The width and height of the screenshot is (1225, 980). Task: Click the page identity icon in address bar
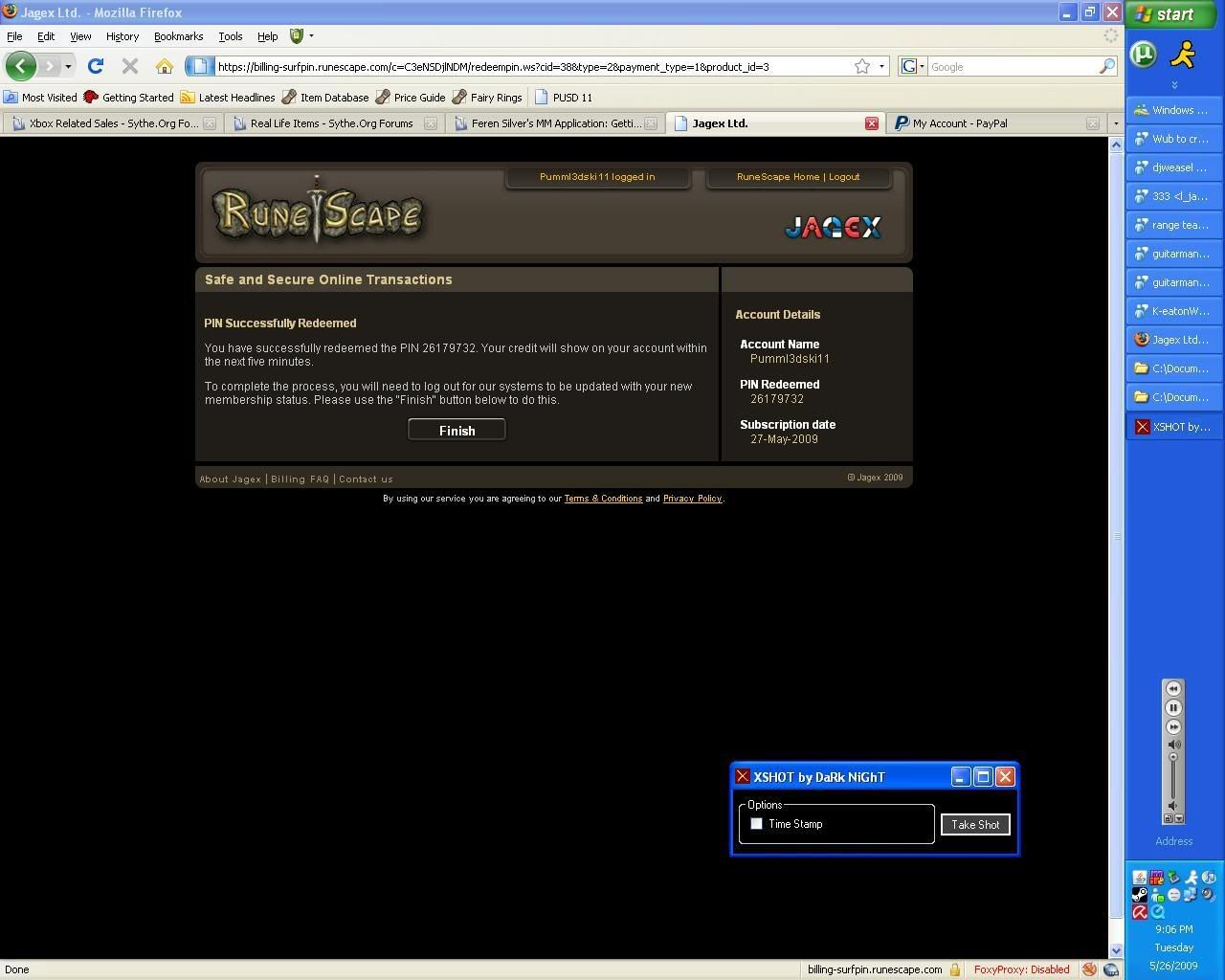pos(198,66)
